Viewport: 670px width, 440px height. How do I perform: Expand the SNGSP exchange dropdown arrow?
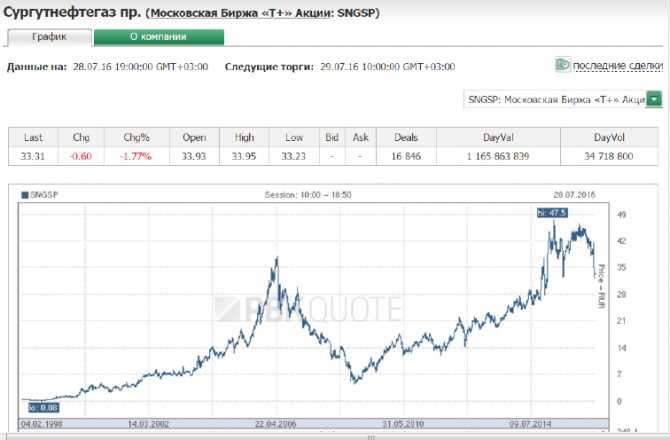tap(654, 99)
